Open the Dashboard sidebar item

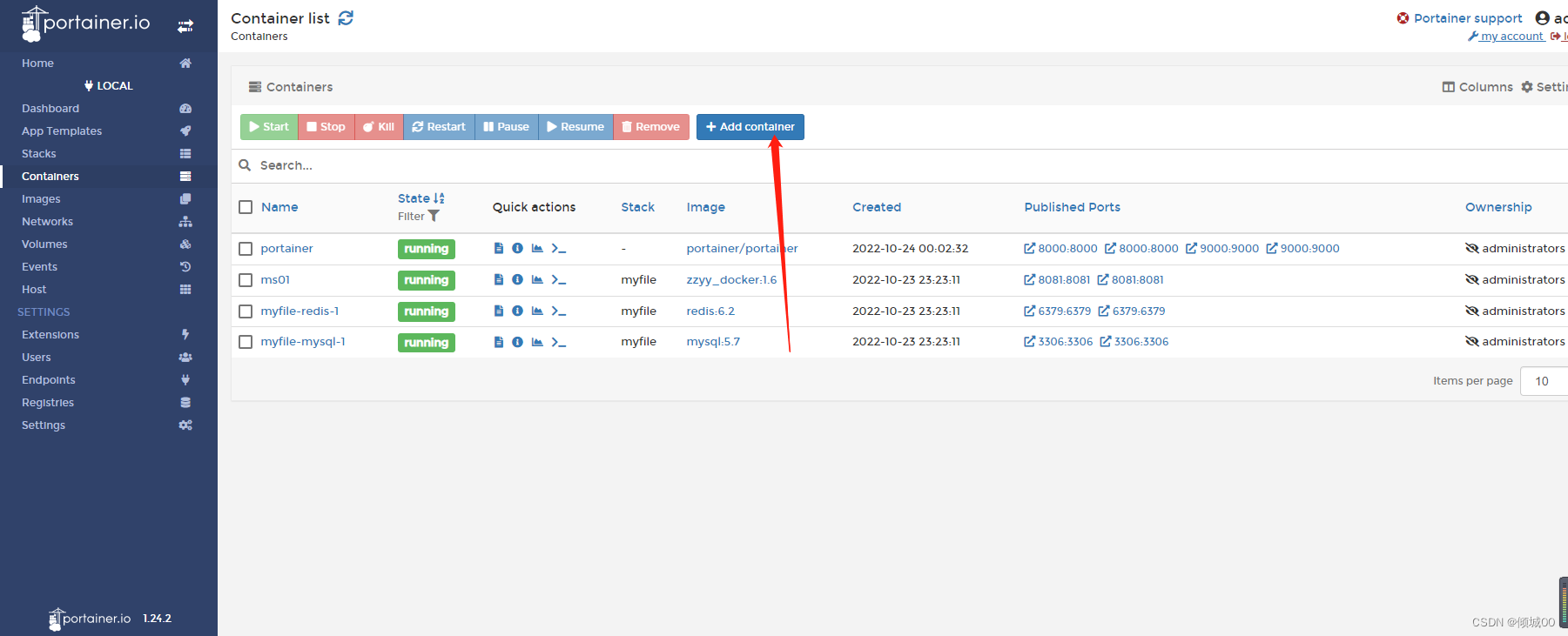pos(108,109)
